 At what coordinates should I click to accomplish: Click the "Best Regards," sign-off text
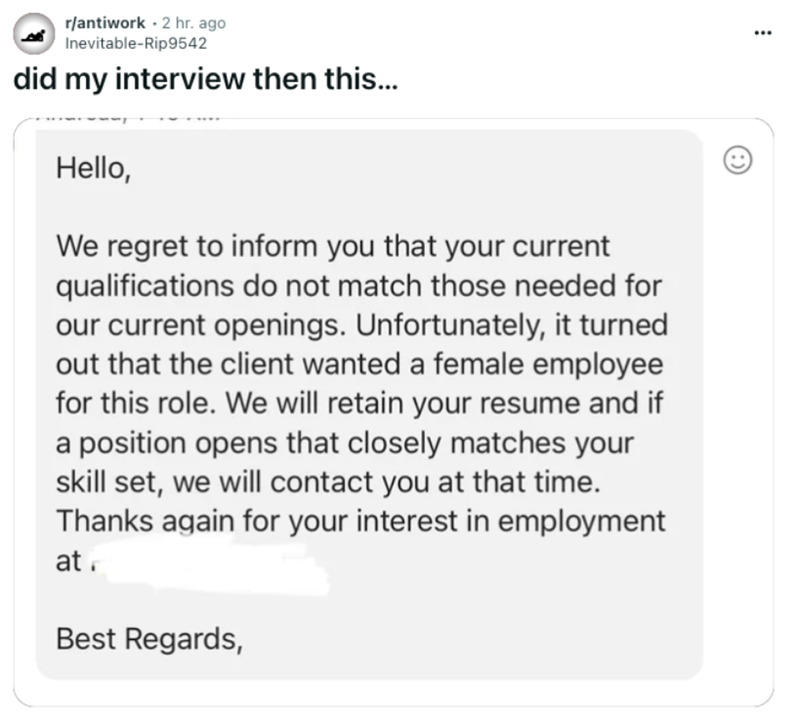tap(149, 636)
